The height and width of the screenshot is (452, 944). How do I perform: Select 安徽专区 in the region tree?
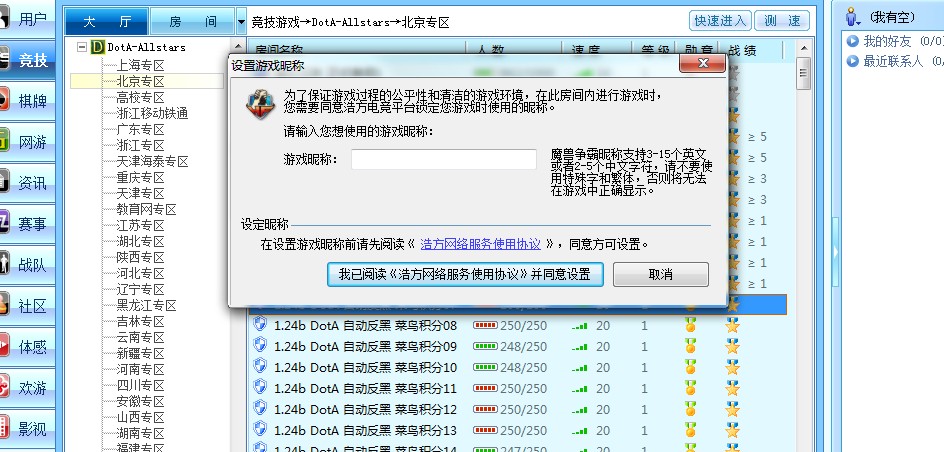coord(140,401)
